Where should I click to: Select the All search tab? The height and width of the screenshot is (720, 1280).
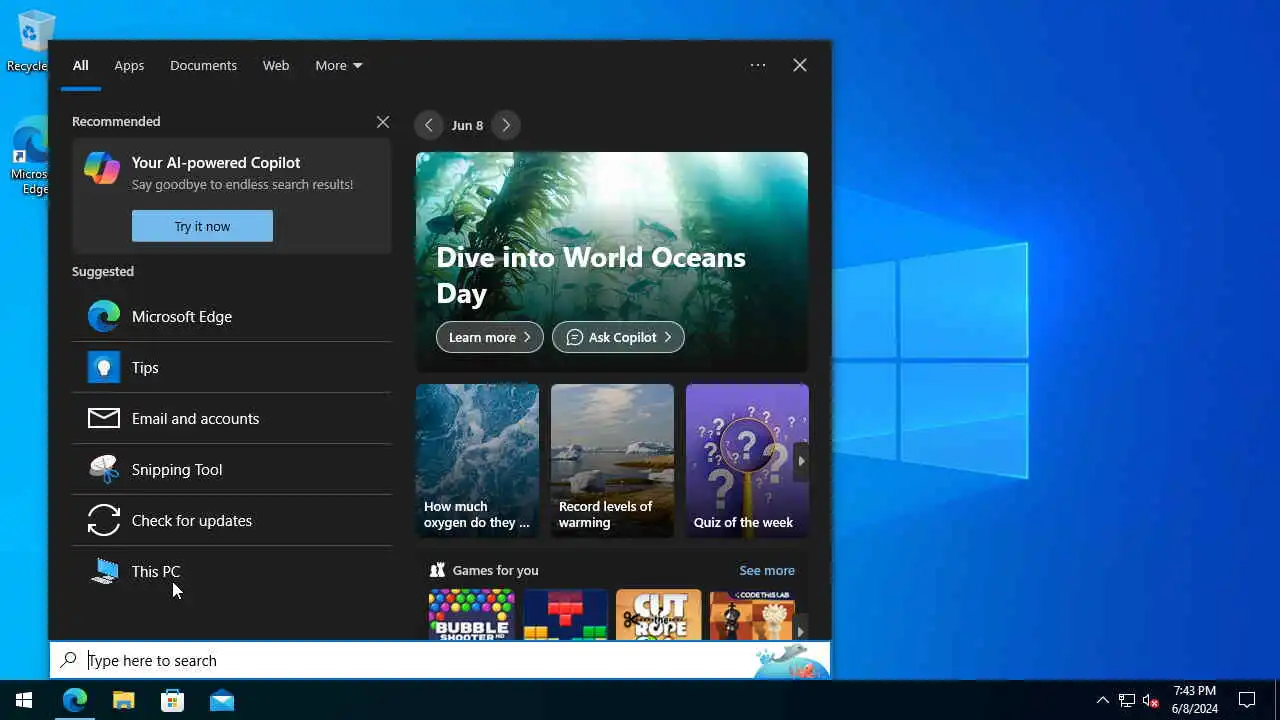pyautogui.click(x=81, y=65)
